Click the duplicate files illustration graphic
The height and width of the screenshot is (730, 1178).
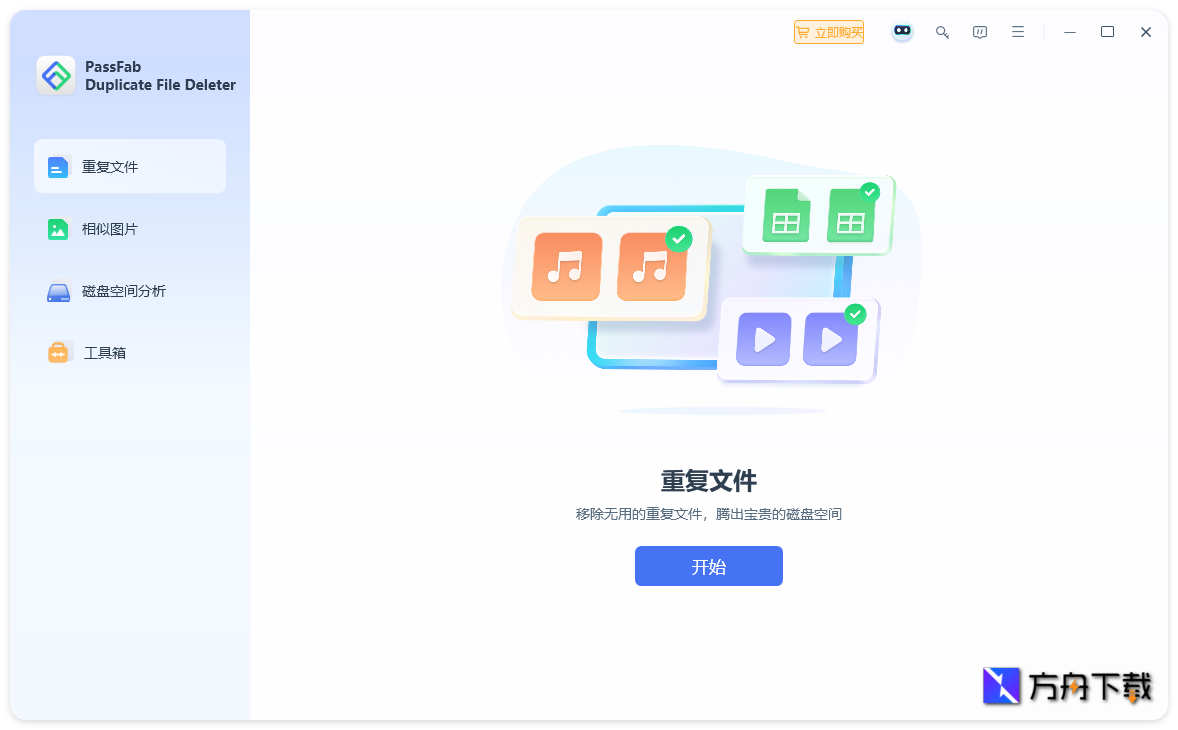[x=709, y=280]
